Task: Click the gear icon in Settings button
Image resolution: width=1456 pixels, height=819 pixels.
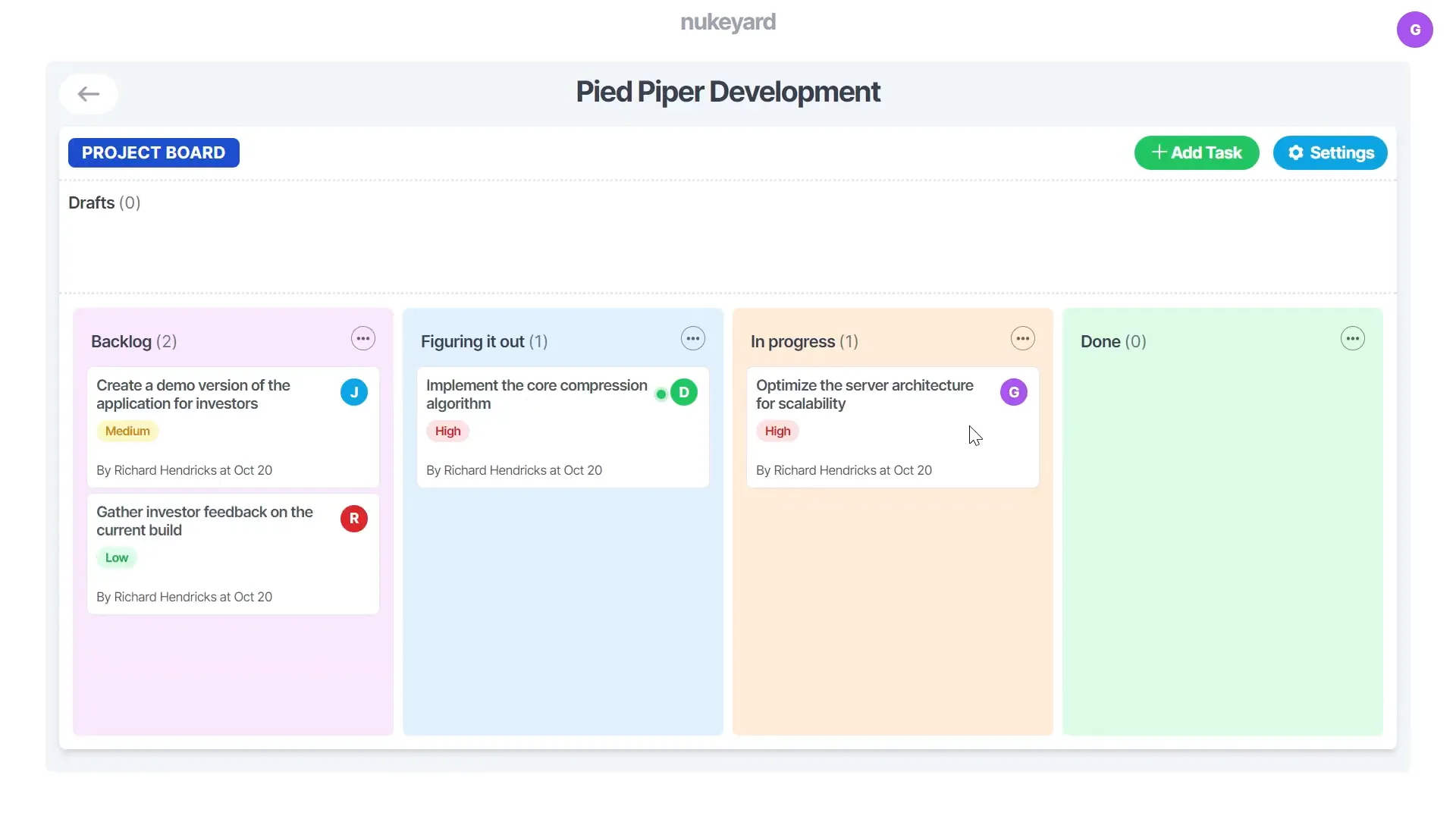Action: click(x=1296, y=152)
